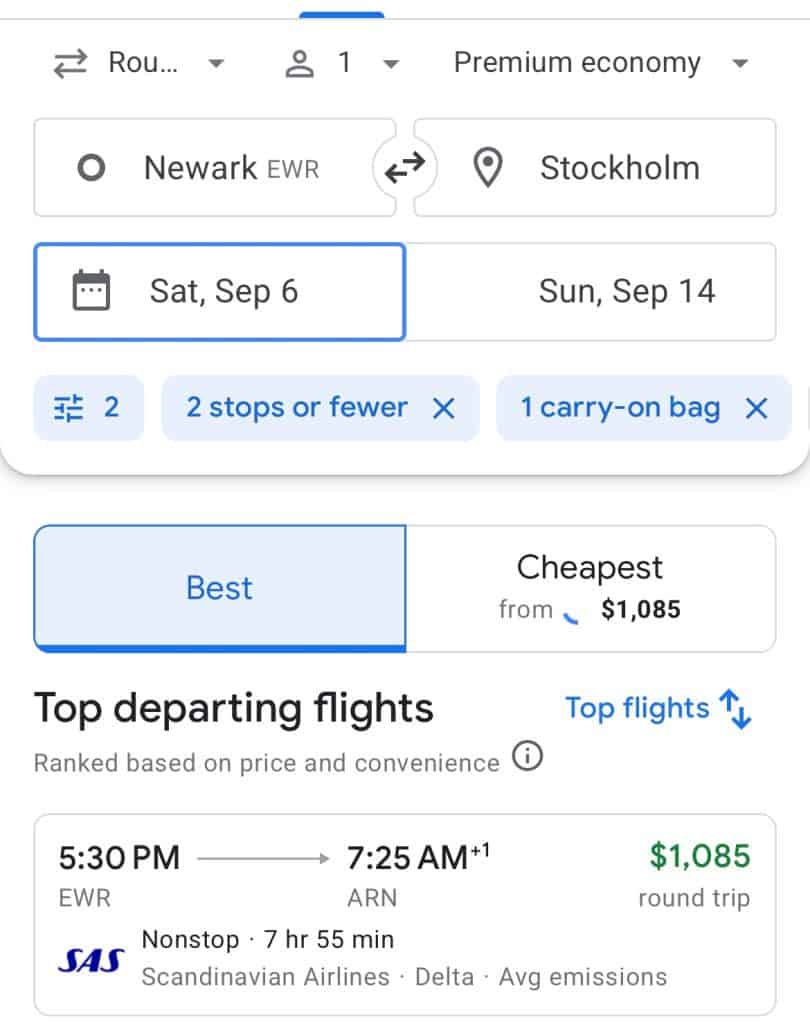The height and width of the screenshot is (1024, 810).
Task: Switch to the Cheapest tab
Action: pyautogui.click(x=590, y=588)
